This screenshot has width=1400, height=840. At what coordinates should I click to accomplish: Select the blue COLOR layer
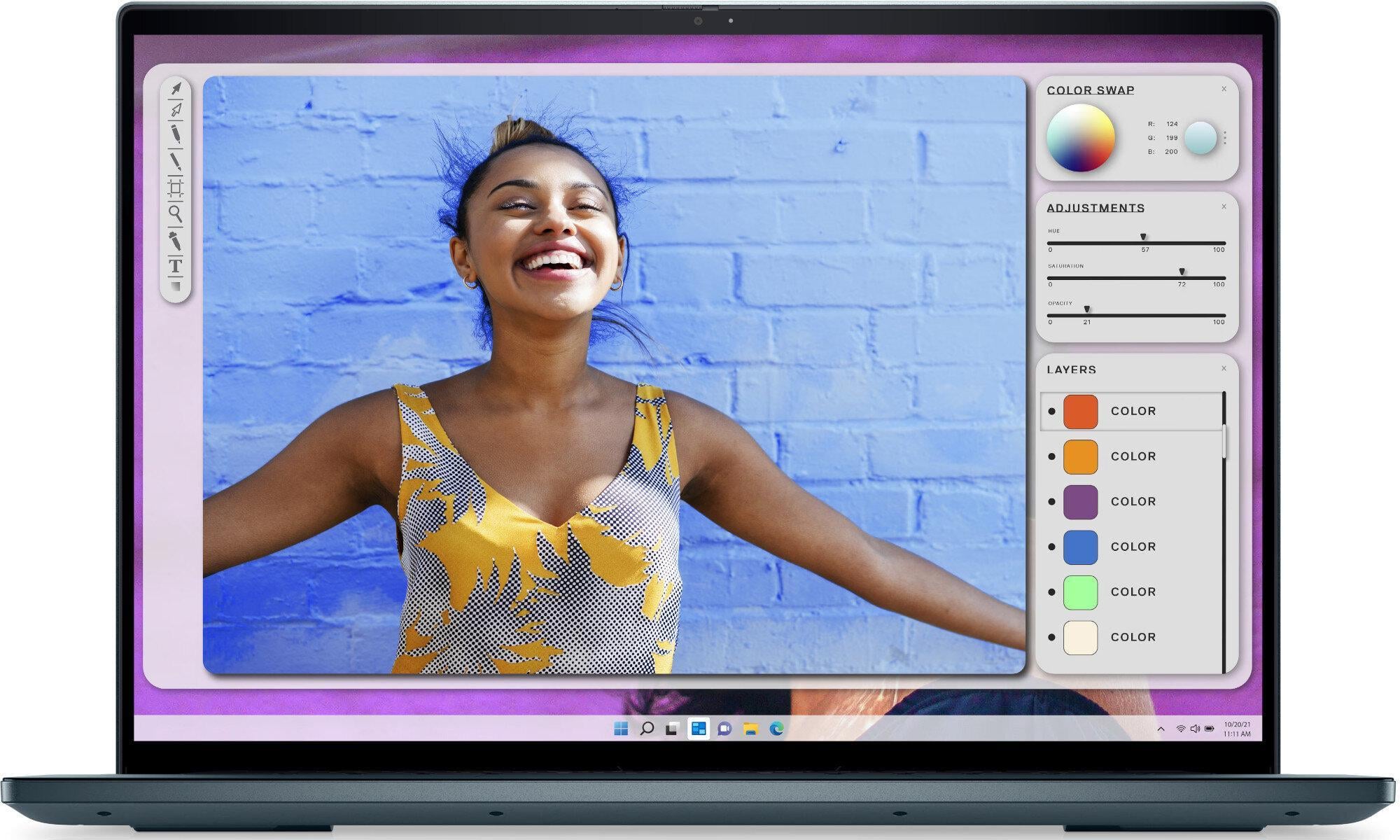[x=1132, y=547]
